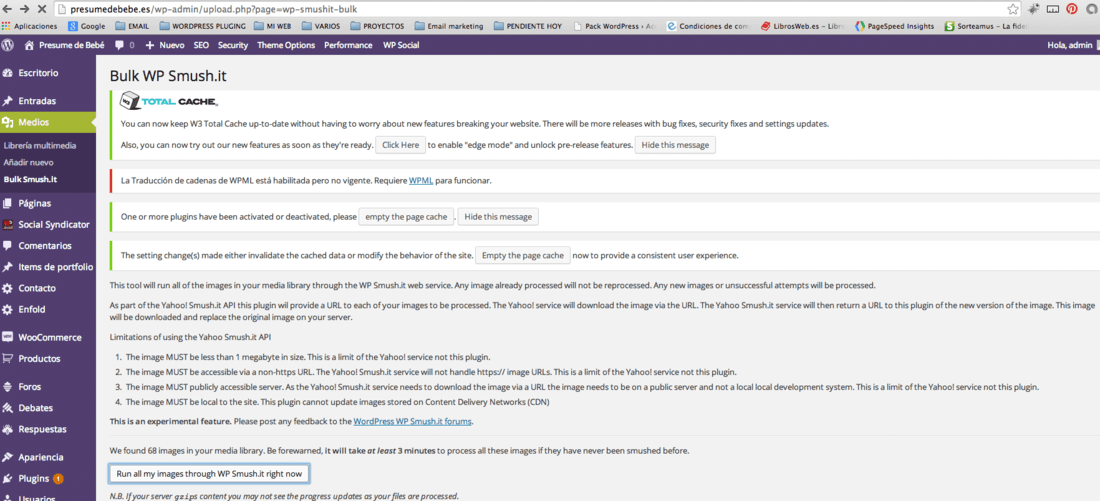This screenshot has width=1100, height=501.
Task: Open the WORDPRESS PLUGING bookmarks folder
Action: 203,26
